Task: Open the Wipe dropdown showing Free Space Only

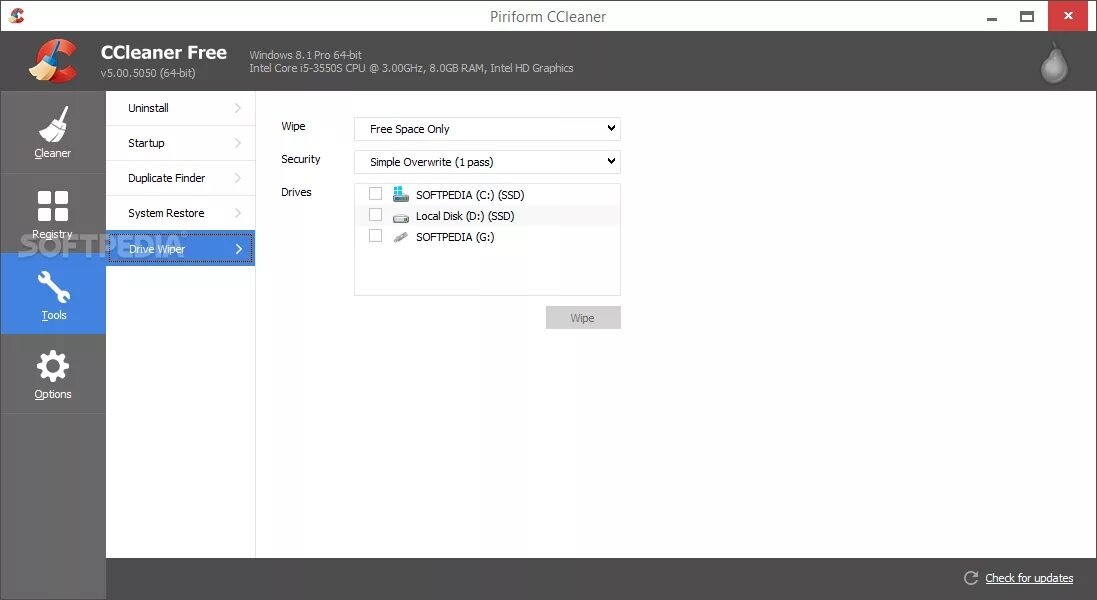Action: [487, 129]
